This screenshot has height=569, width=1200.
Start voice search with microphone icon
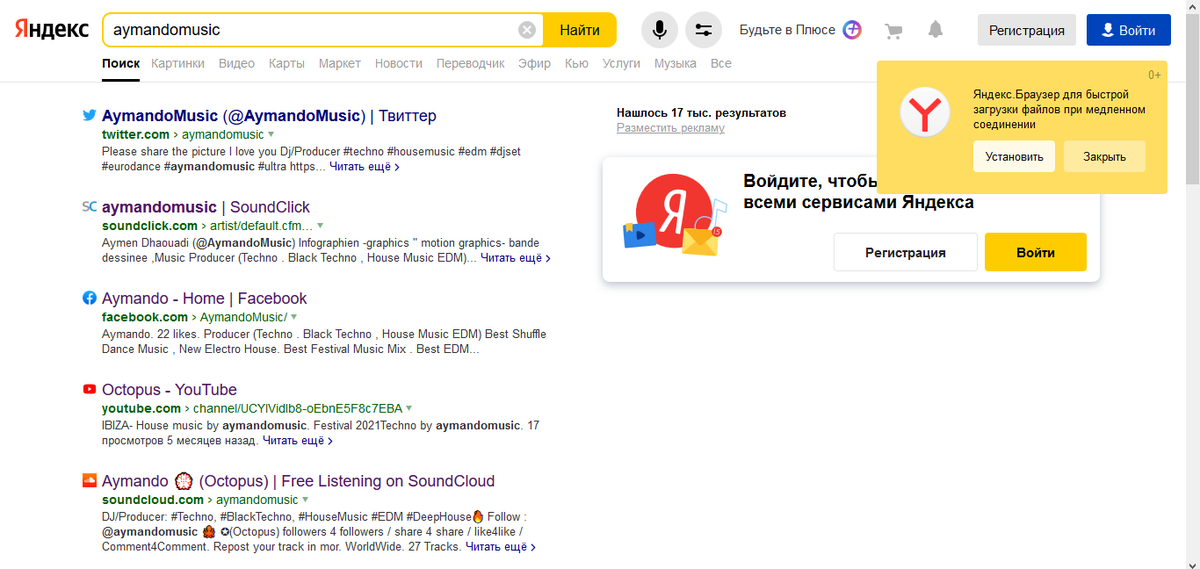[658, 30]
